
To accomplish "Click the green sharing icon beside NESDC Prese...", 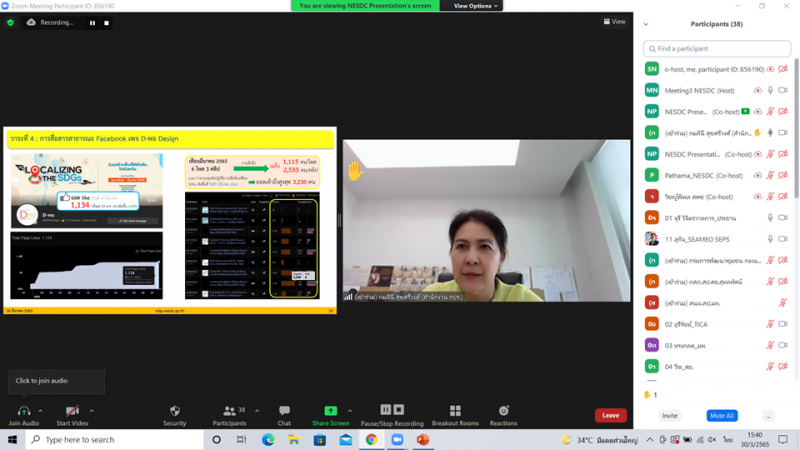I will click(745, 111).
